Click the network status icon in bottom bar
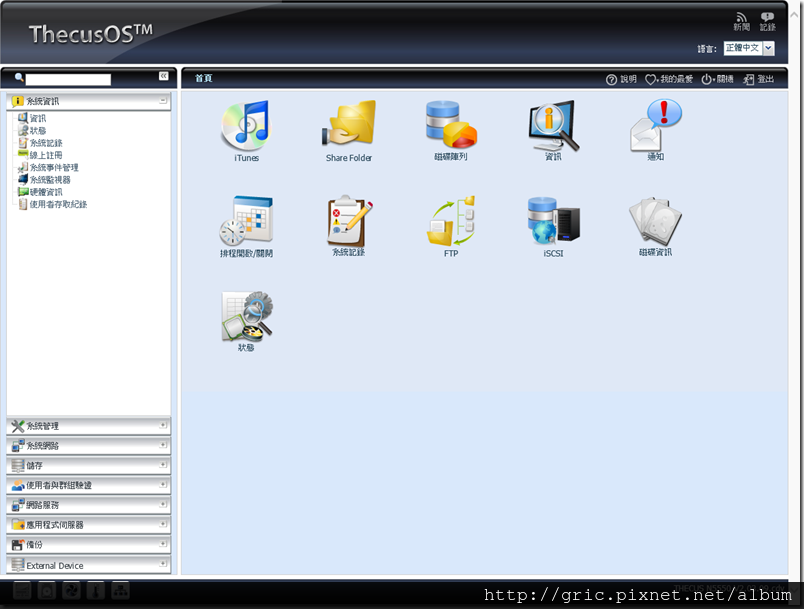Screen dimensions: 804x609 [120, 591]
